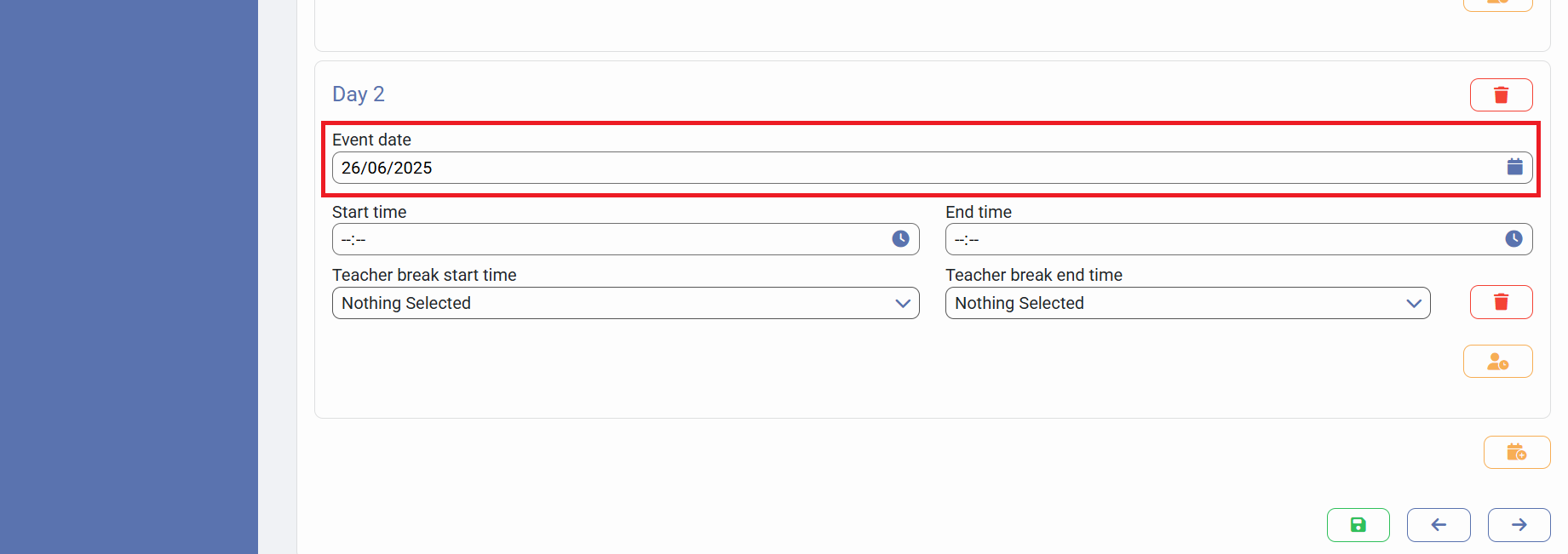Click the Event date label
Screen dimensions: 1568x554
tap(371, 140)
